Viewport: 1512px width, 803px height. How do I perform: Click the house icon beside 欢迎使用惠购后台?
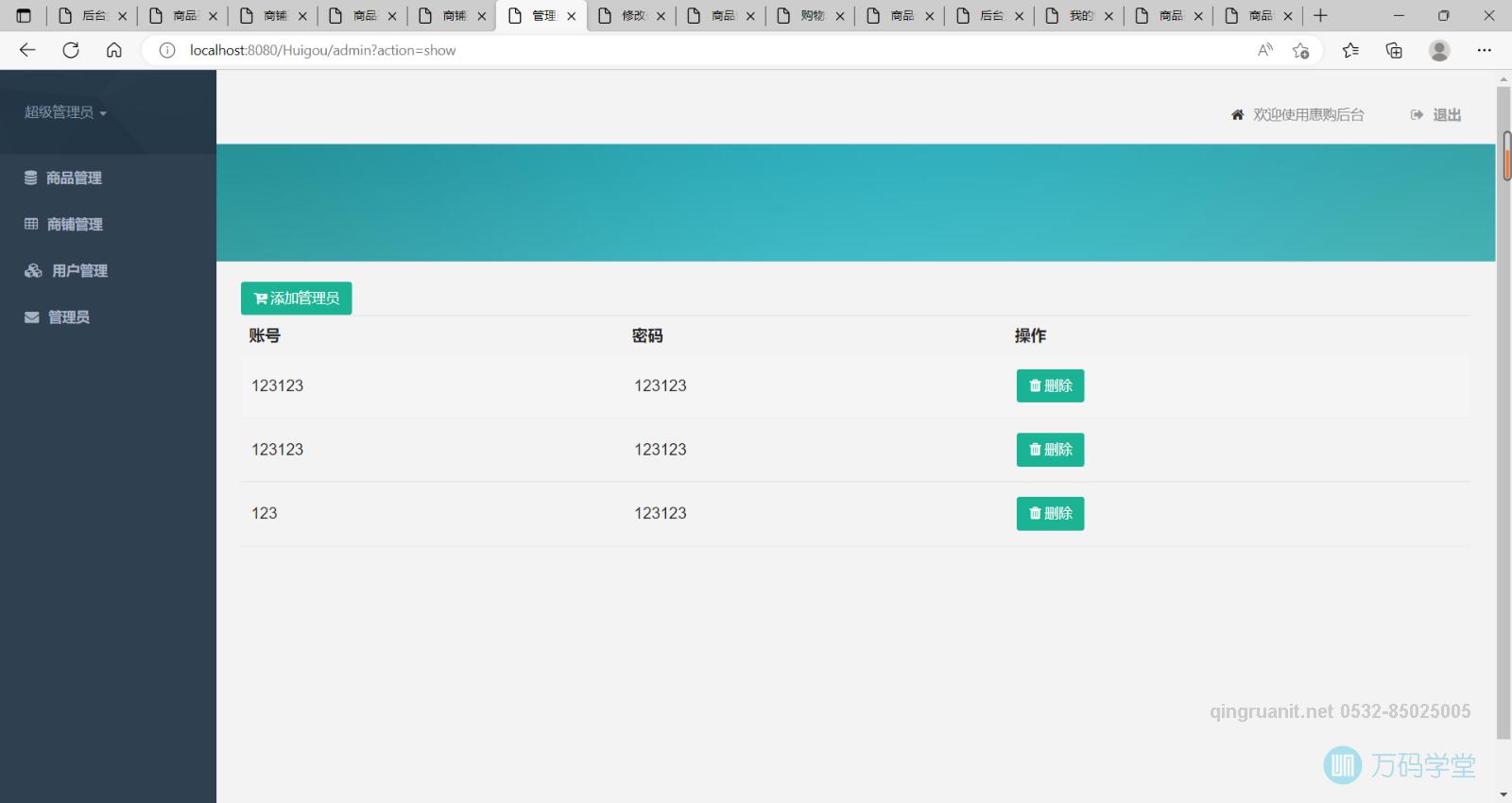coord(1237,114)
